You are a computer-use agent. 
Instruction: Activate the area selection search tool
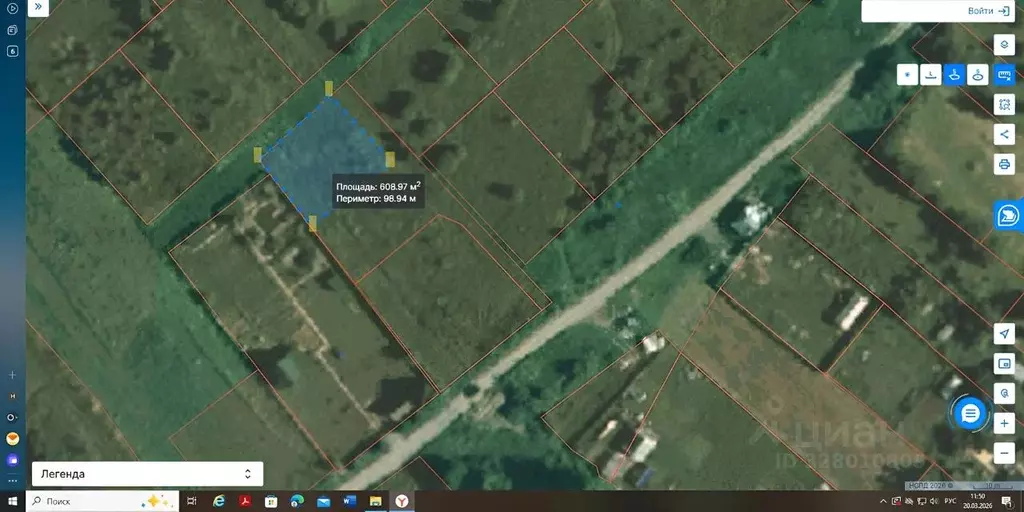coord(1004,104)
